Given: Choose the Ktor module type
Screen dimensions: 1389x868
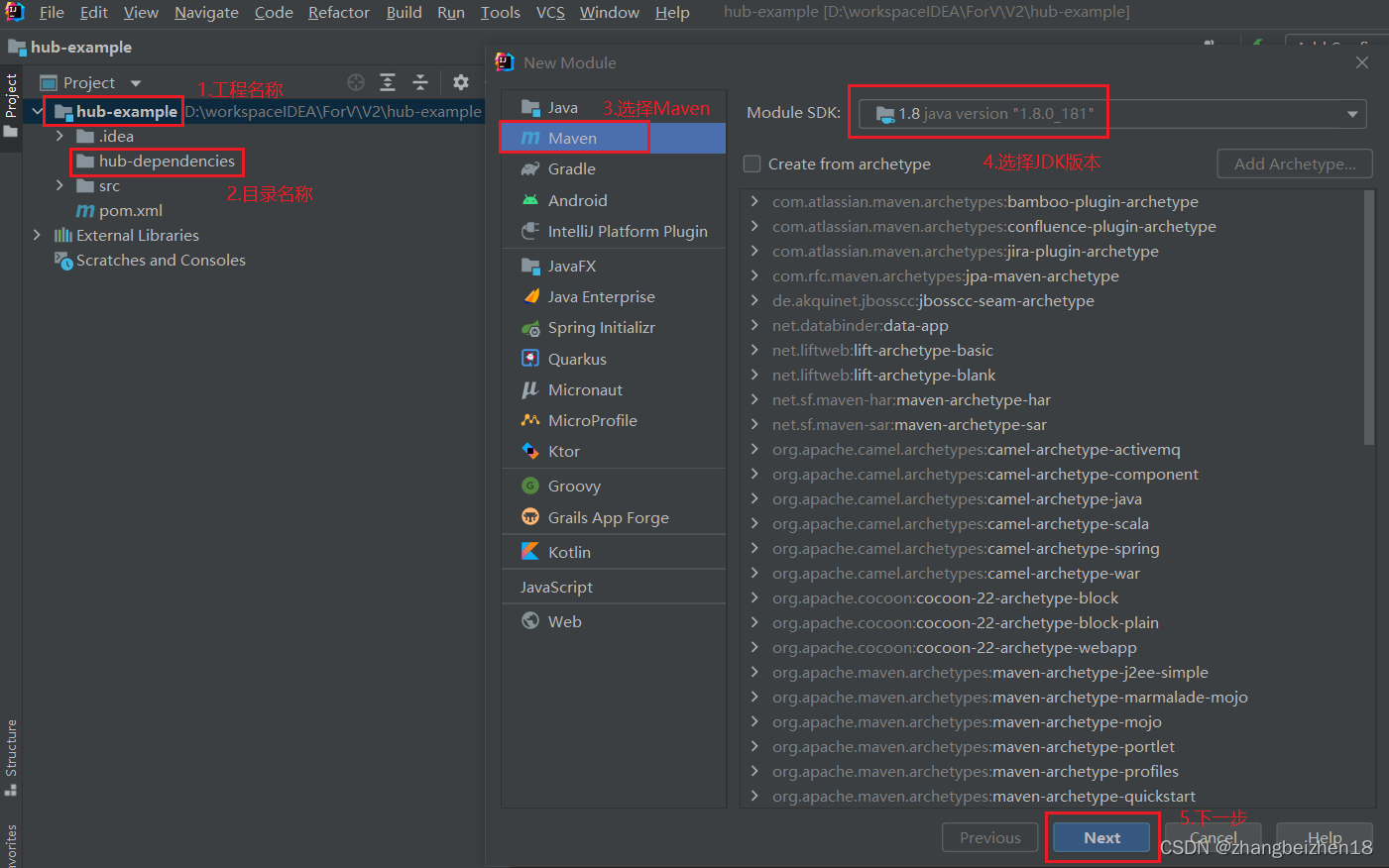Looking at the screenshot, I should click(x=613, y=451).
